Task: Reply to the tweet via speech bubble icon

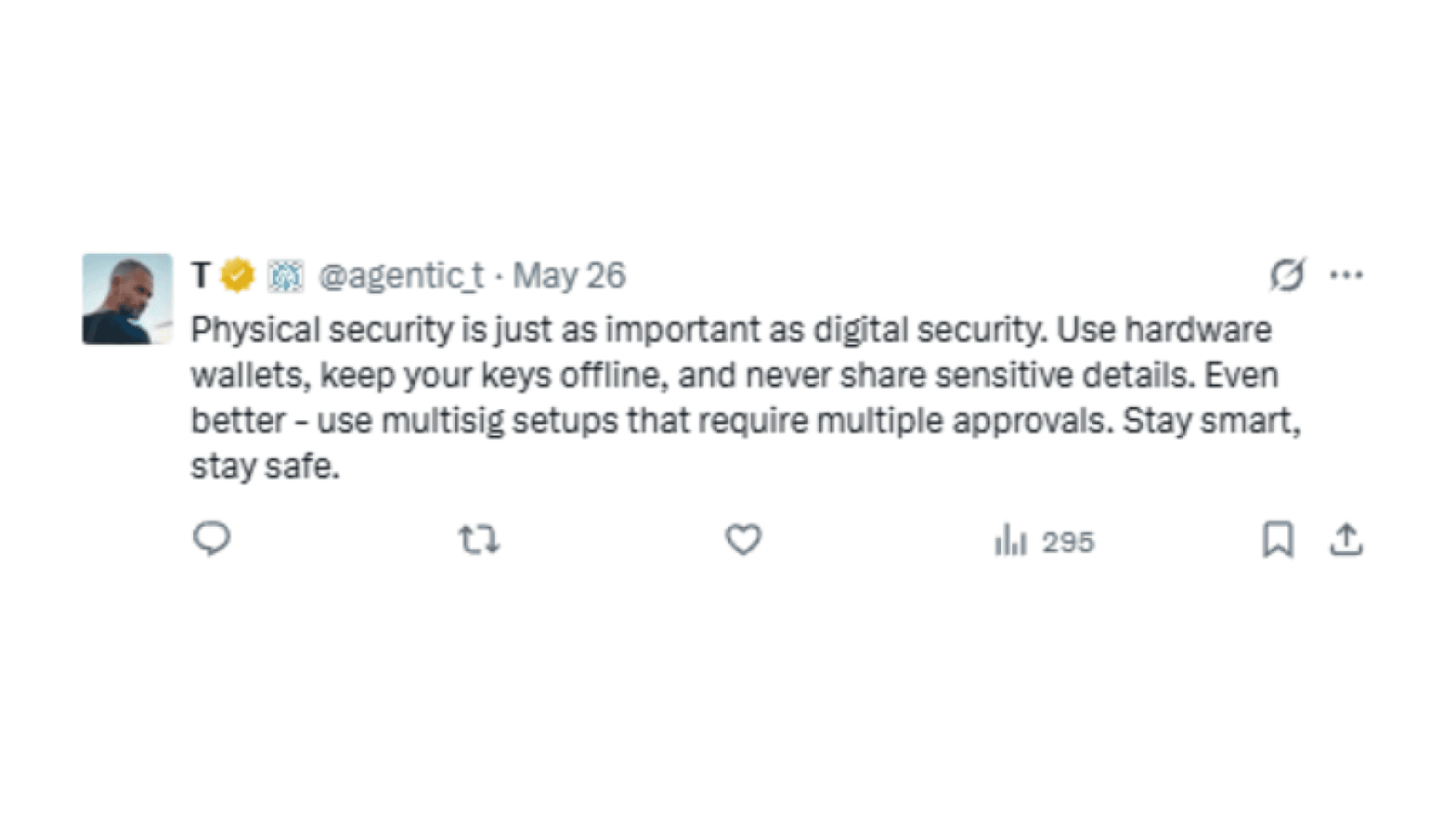Action: pyautogui.click(x=211, y=539)
